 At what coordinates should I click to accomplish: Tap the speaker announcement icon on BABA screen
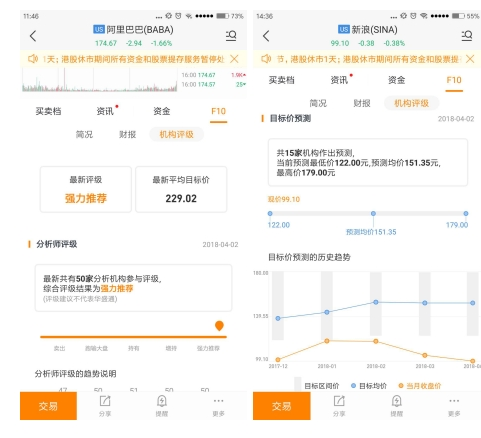(33, 59)
